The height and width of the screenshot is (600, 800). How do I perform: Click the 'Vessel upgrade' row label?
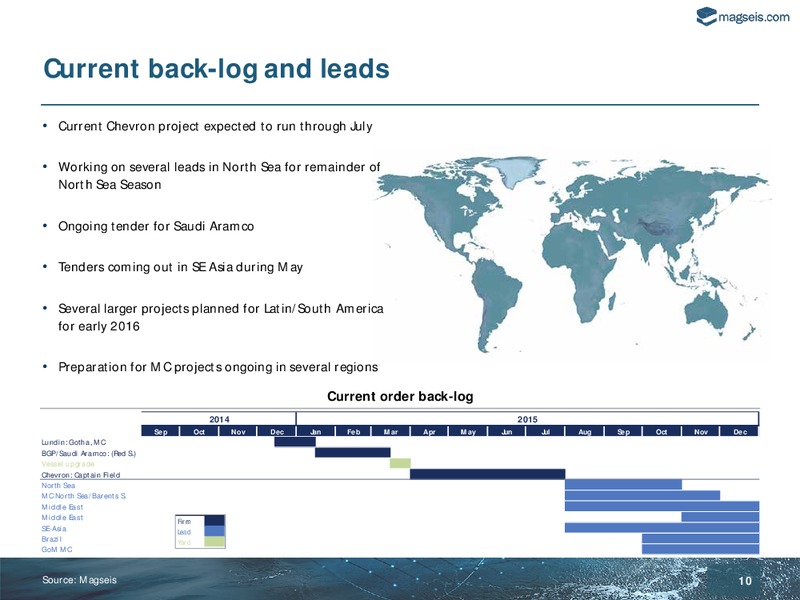[68, 464]
